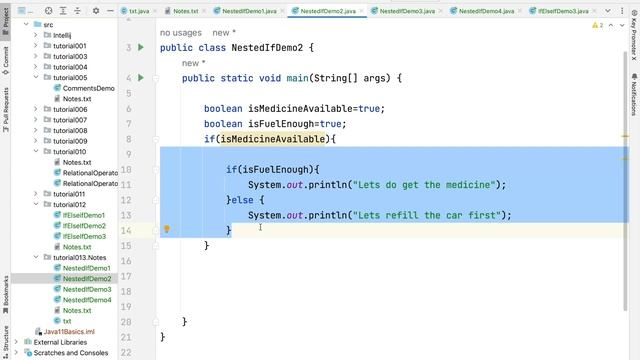Place cursor on isMedicineAvailable in the if condition
The image size is (640, 360).
pyautogui.click(x=273, y=139)
